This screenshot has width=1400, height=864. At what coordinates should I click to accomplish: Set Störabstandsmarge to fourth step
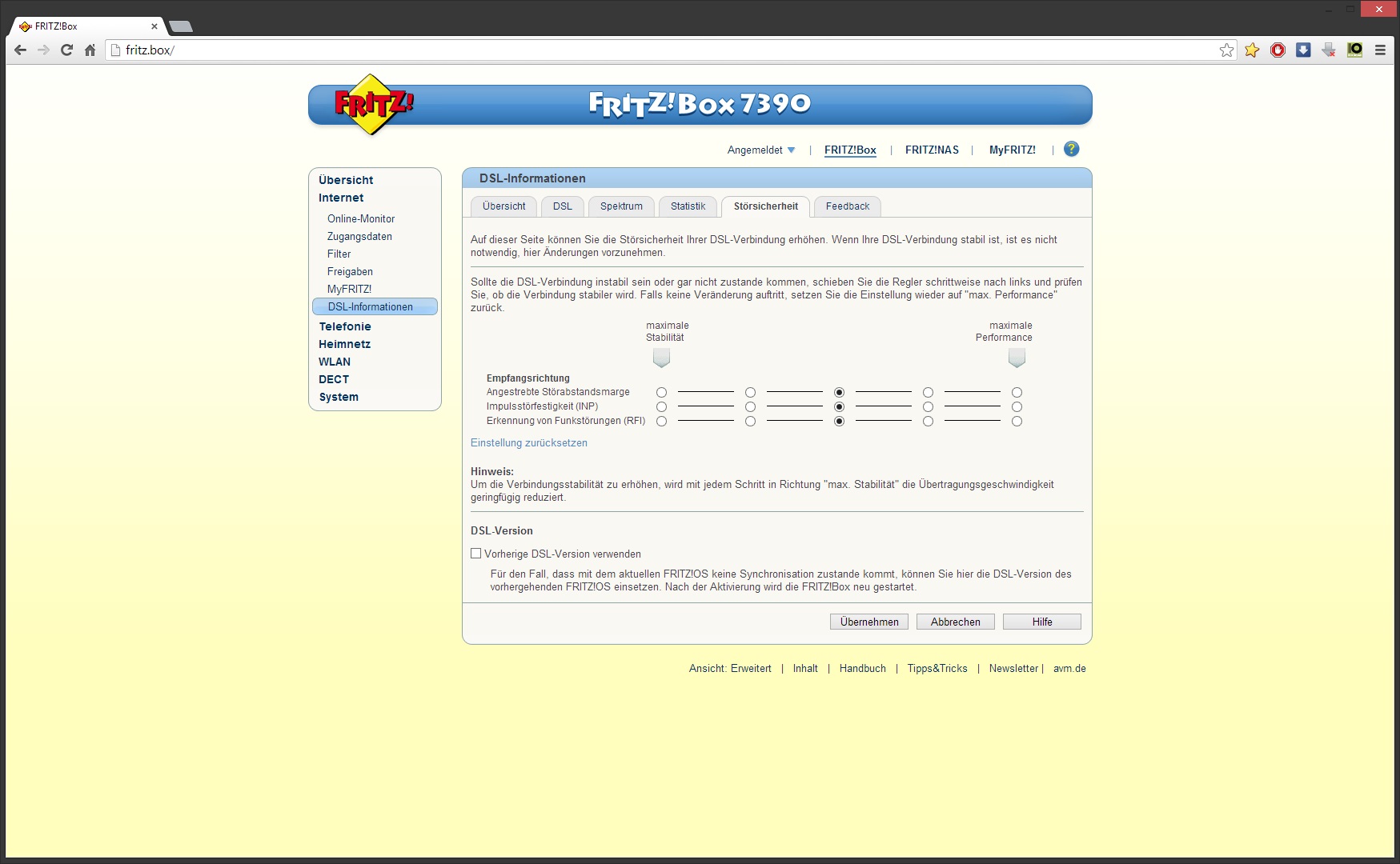[x=928, y=392]
